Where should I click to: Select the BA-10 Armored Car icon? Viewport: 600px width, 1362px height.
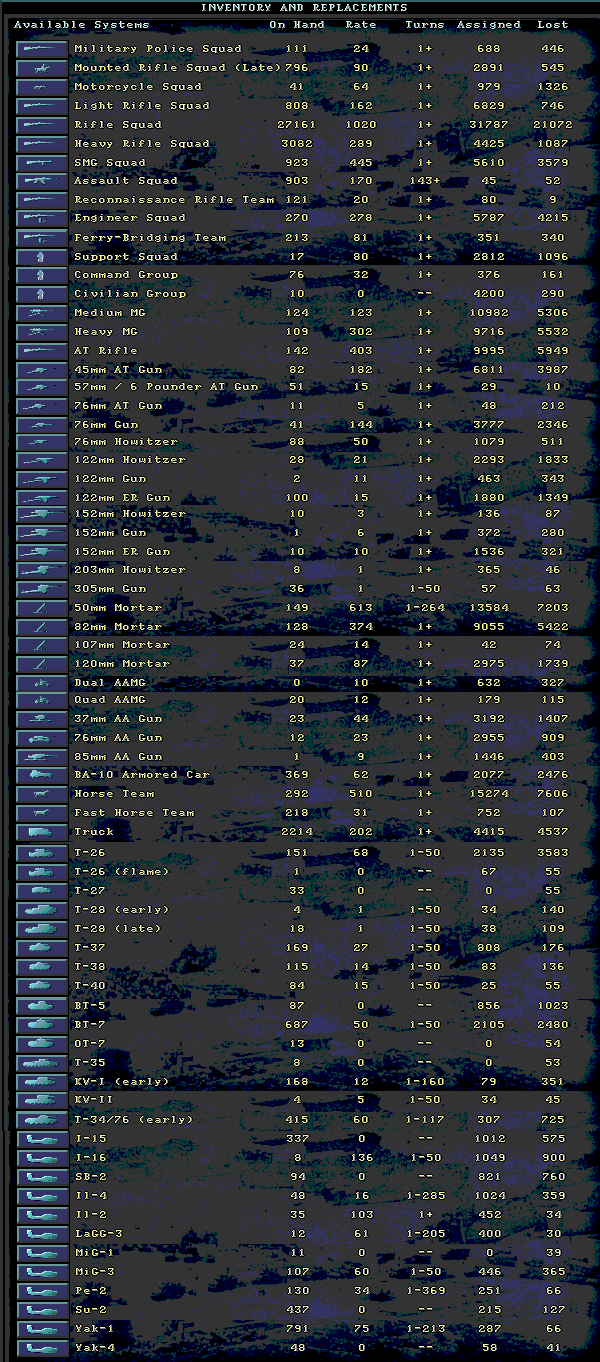[x=41, y=774]
